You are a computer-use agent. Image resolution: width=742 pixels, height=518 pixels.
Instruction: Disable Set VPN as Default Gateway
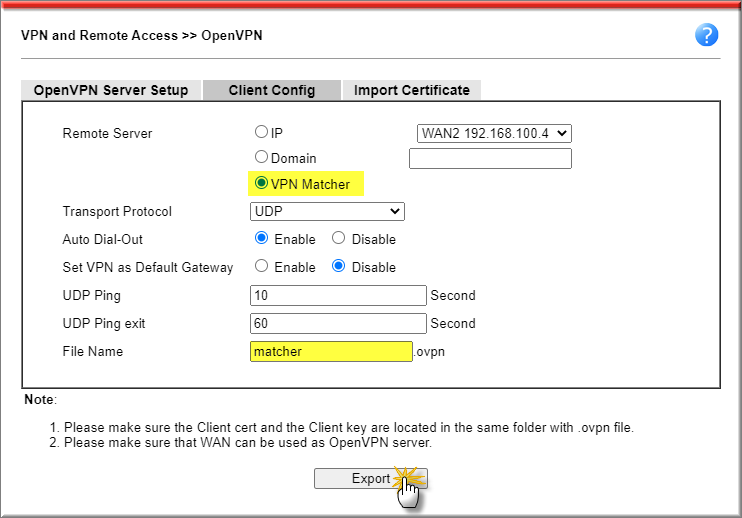(338, 266)
